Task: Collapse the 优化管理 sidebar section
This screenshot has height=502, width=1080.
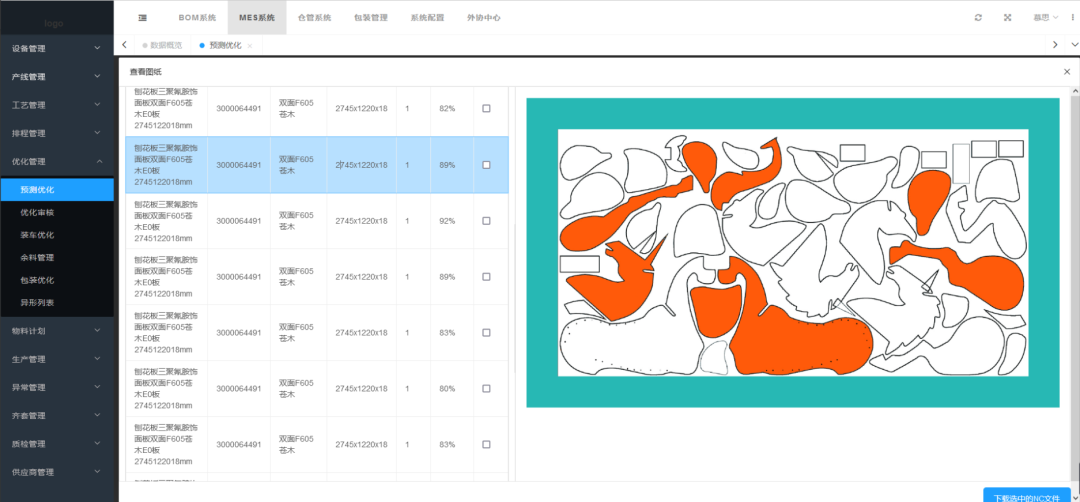Action: tap(56, 161)
